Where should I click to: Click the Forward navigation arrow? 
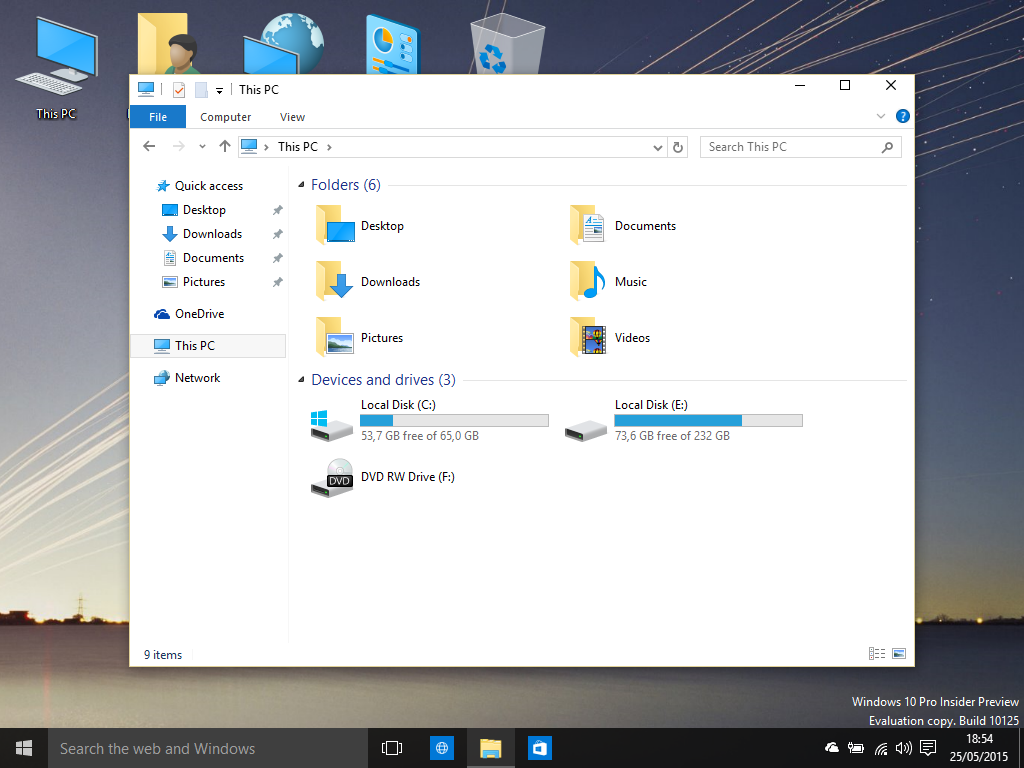[x=178, y=146]
